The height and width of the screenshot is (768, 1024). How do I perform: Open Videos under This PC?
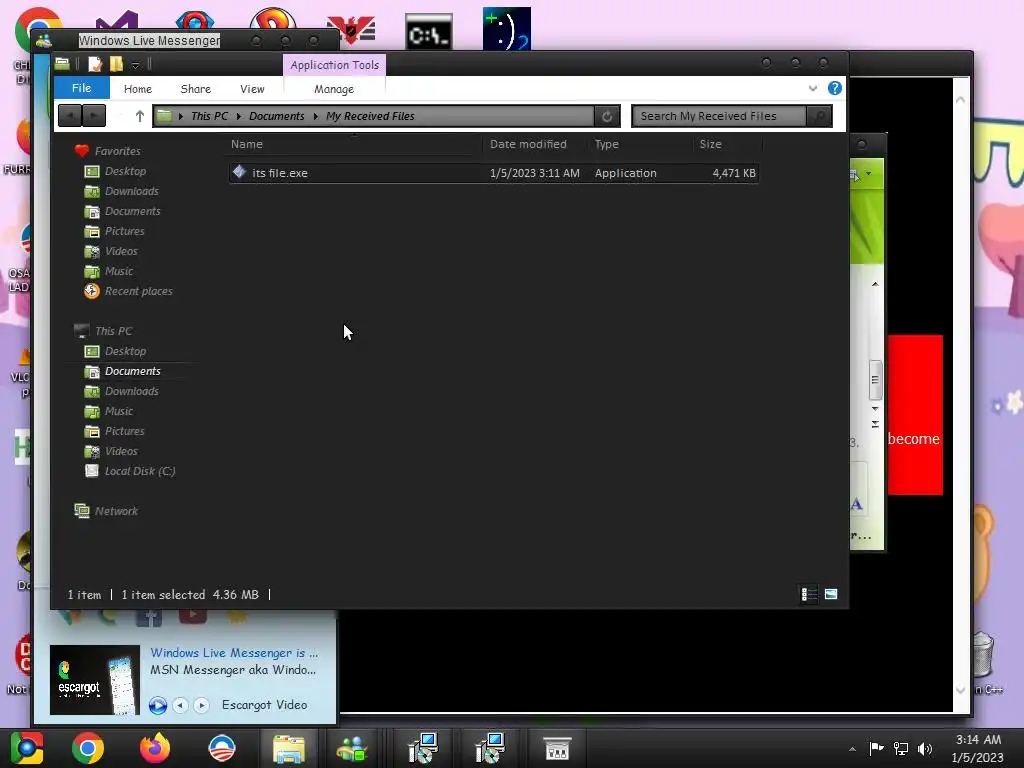click(x=121, y=451)
